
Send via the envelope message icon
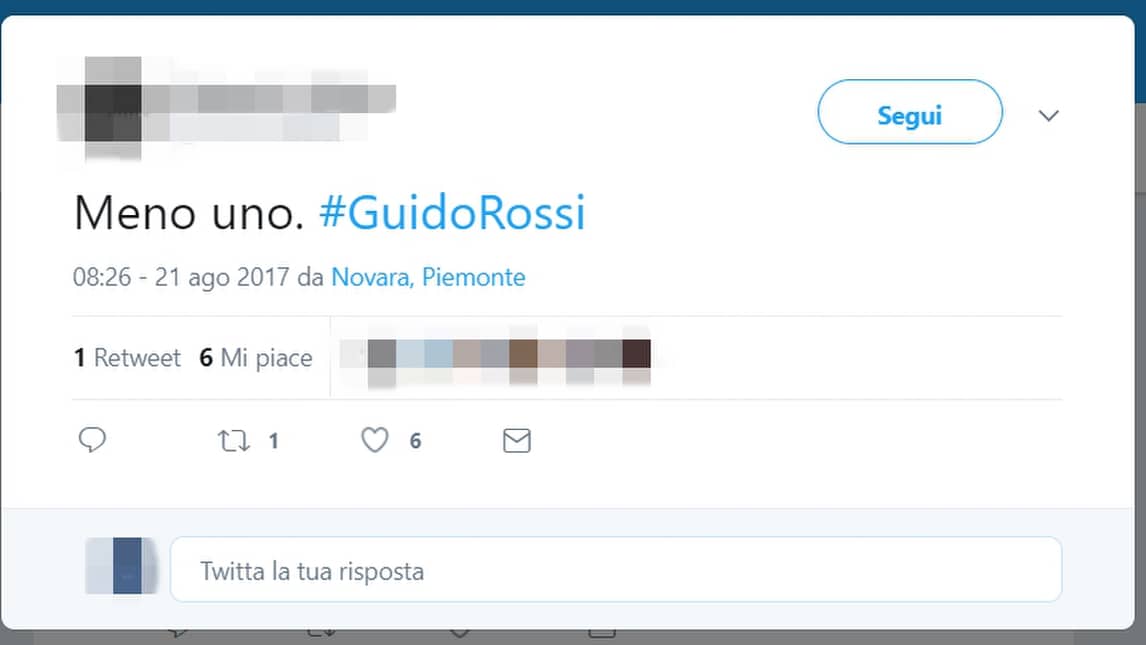(x=517, y=440)
